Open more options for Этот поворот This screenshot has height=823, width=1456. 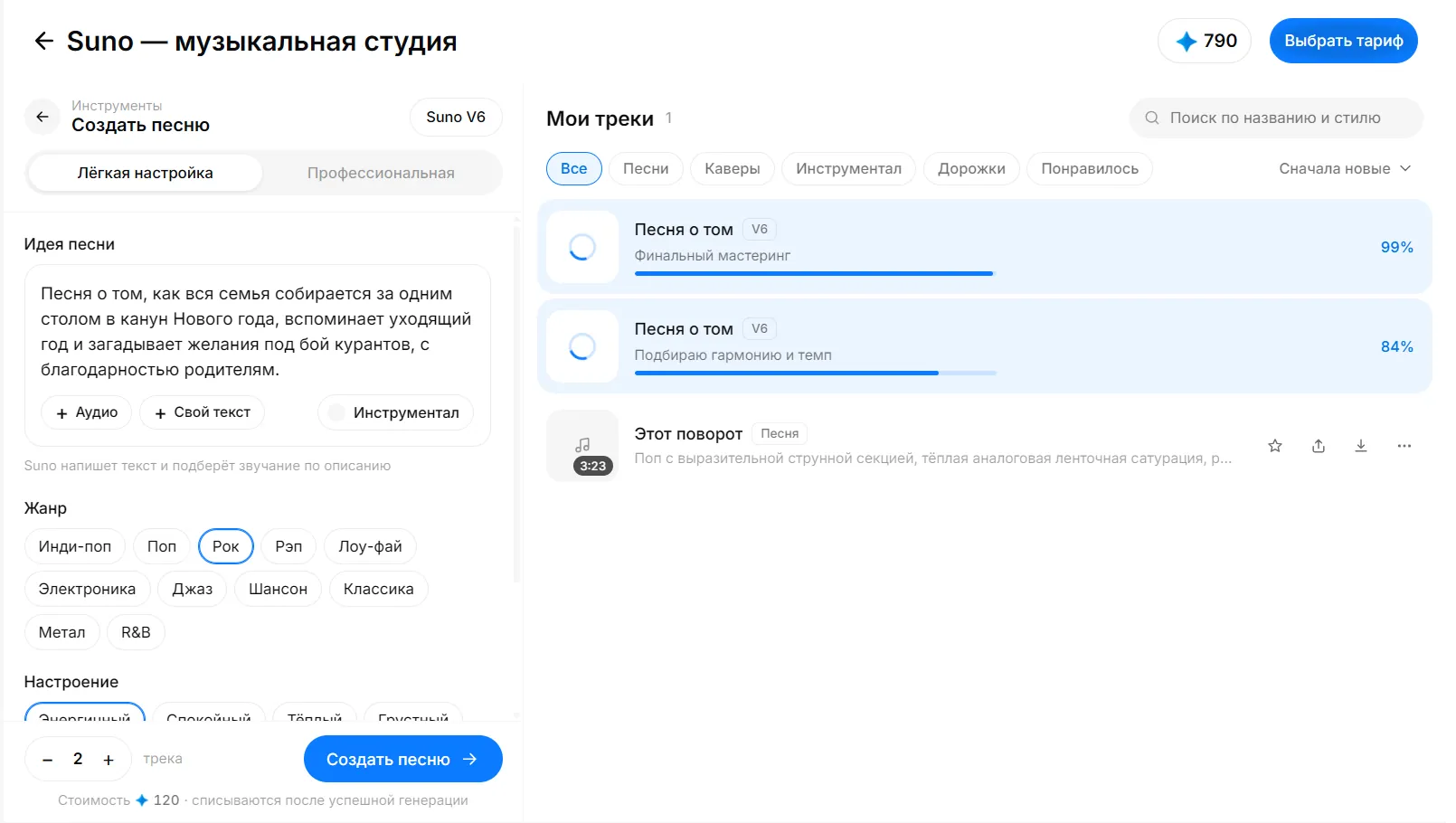coord(1404,446)
